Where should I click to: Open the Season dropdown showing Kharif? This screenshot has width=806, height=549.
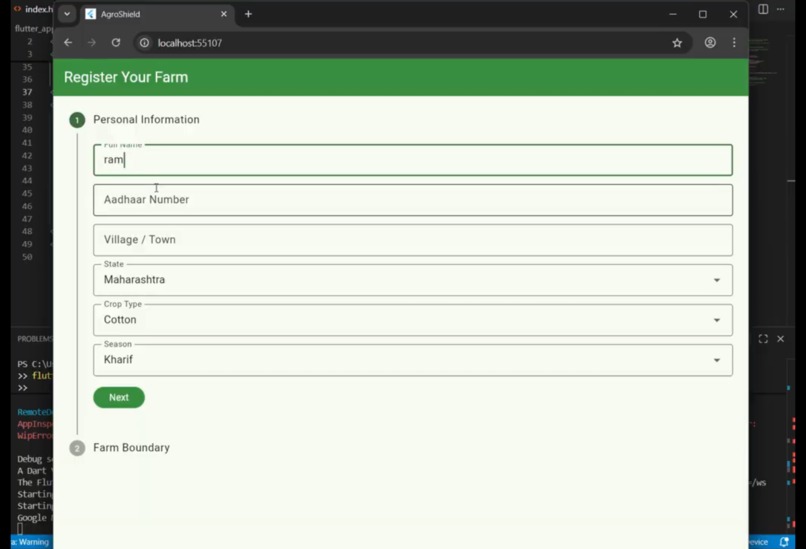[413, 360]
